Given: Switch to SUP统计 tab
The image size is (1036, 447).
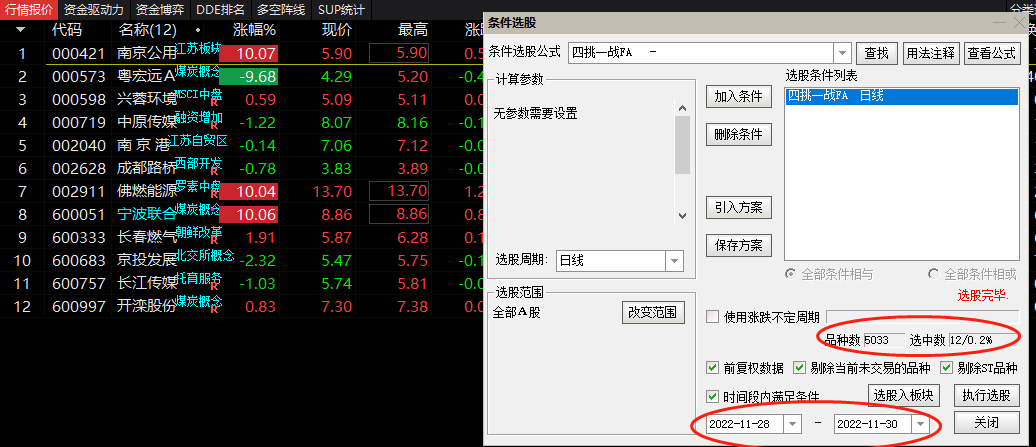Looking at the screenshot, I should point(340,10).
